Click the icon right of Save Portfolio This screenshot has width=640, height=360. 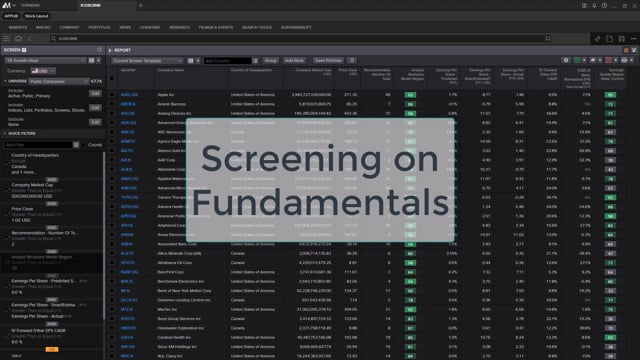(x=352, y=60)
